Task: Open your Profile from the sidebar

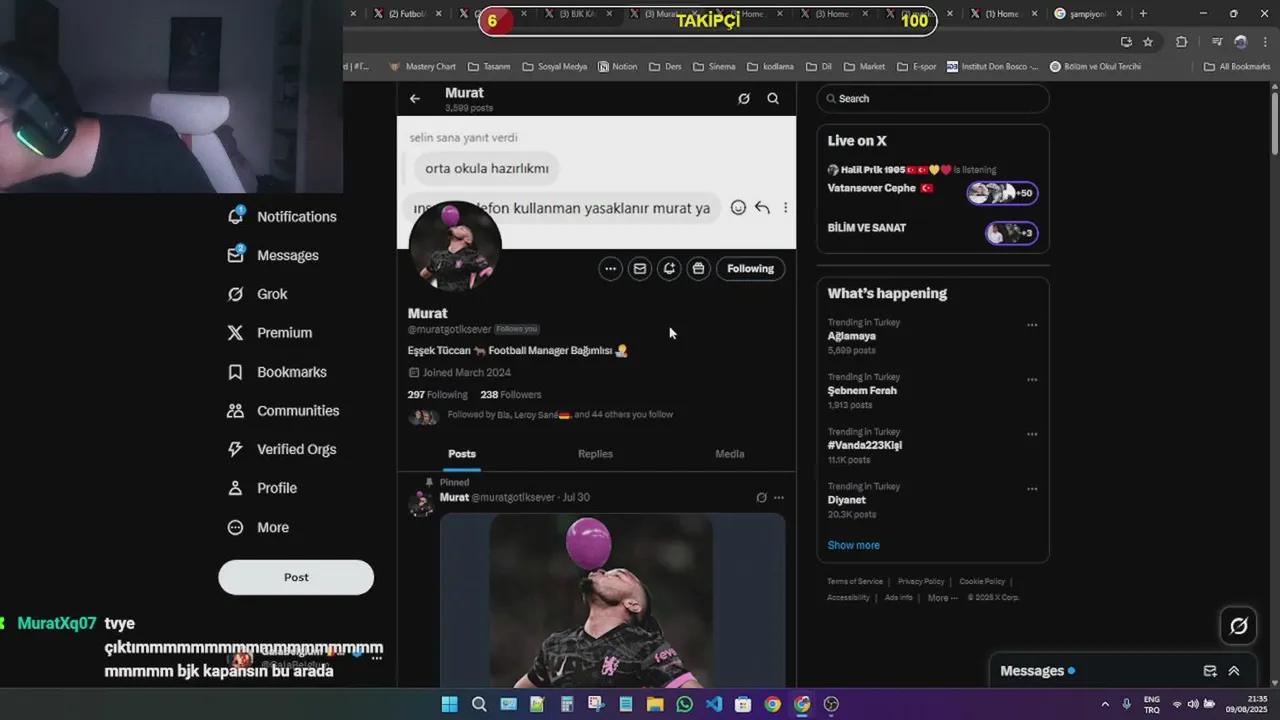Action: [x=262, y=488]
